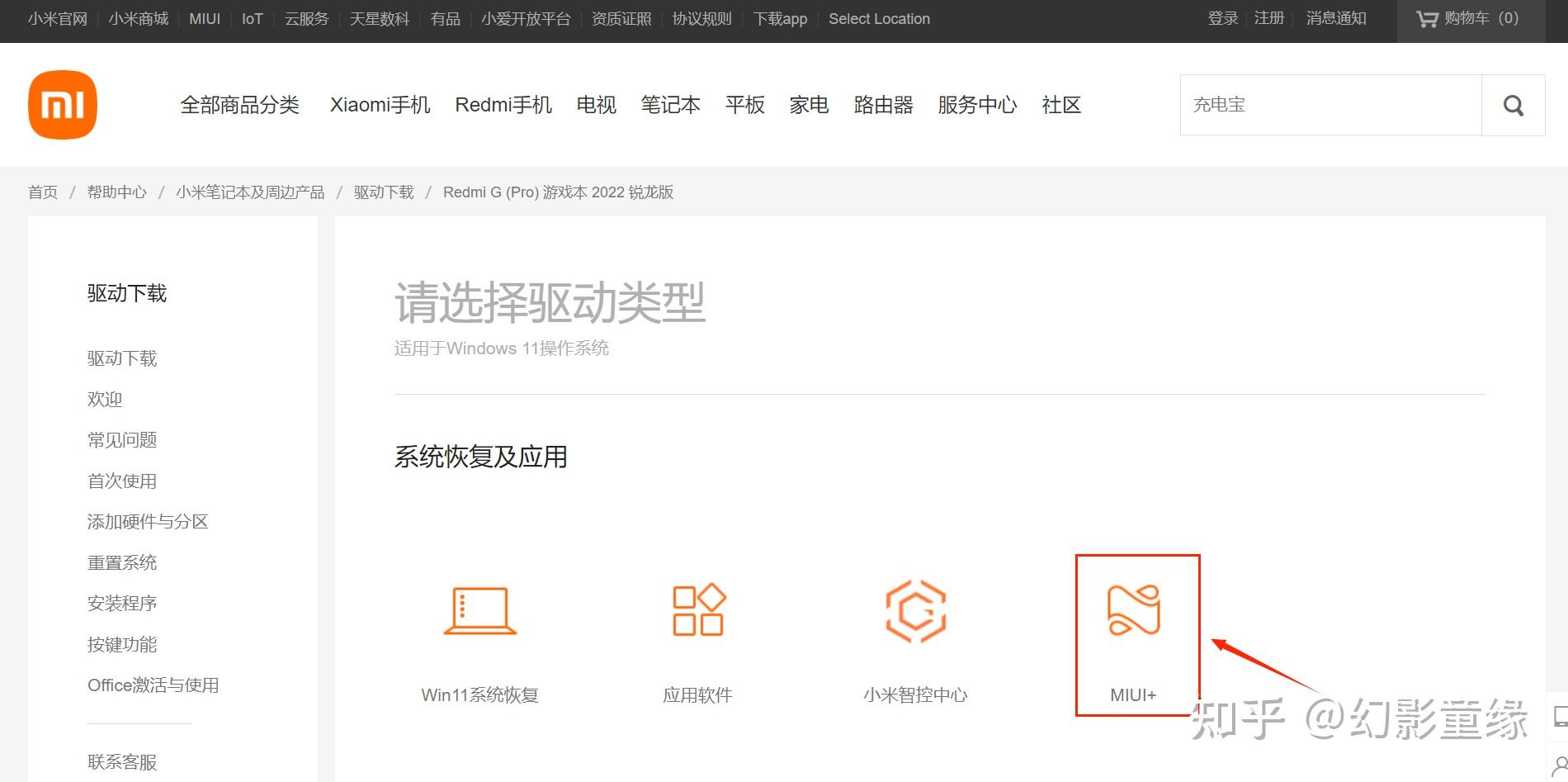Click the Xiaomi MI logo
Viewport: 1568px width, 782px height.
click(63, 105)
